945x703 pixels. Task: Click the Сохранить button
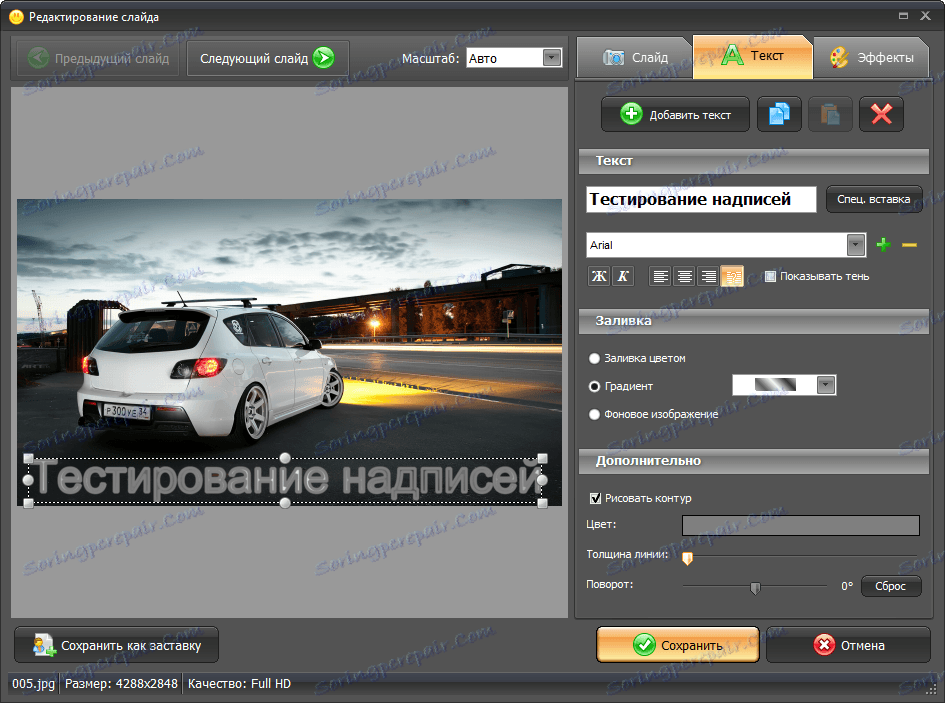(x=677, y=645)
